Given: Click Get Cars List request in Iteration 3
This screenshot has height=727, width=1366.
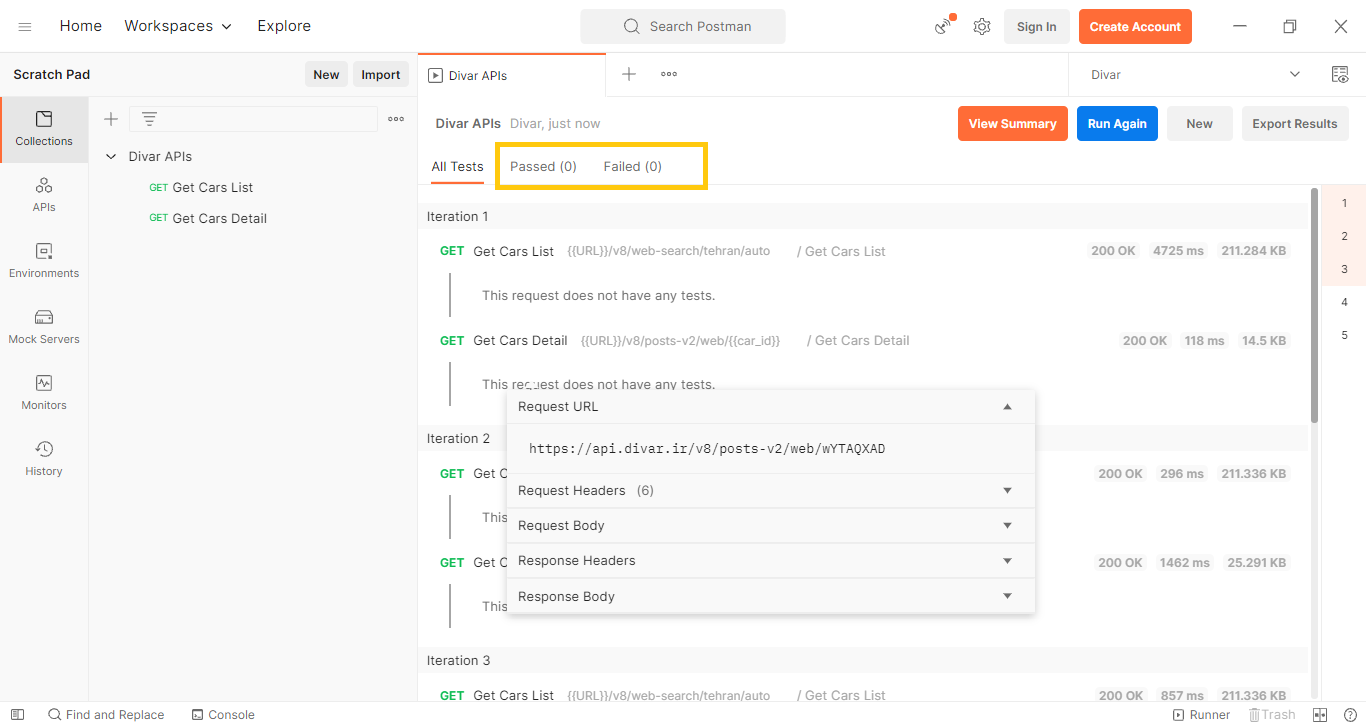Looking at the screenshot, I should pos(514,696).
